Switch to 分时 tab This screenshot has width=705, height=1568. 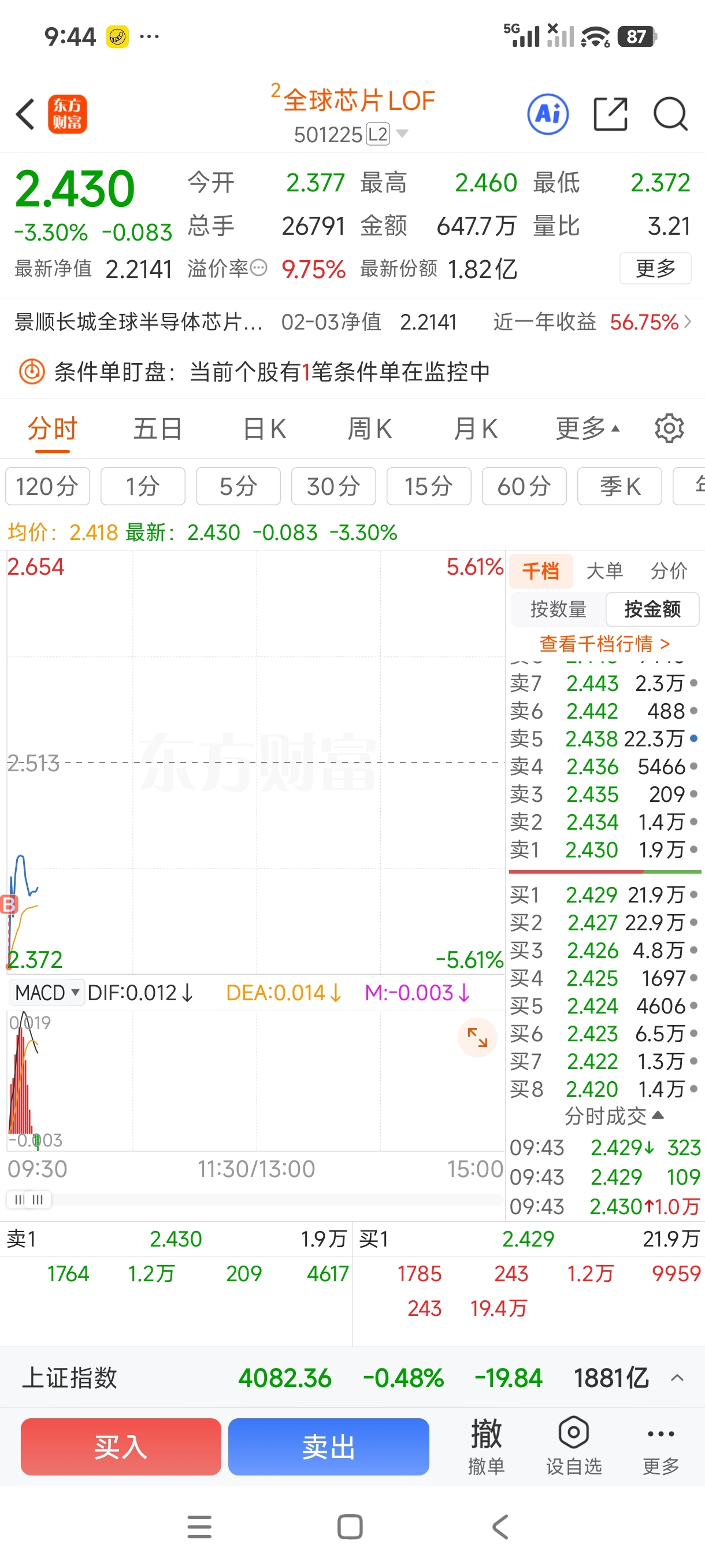click(53, 428)
